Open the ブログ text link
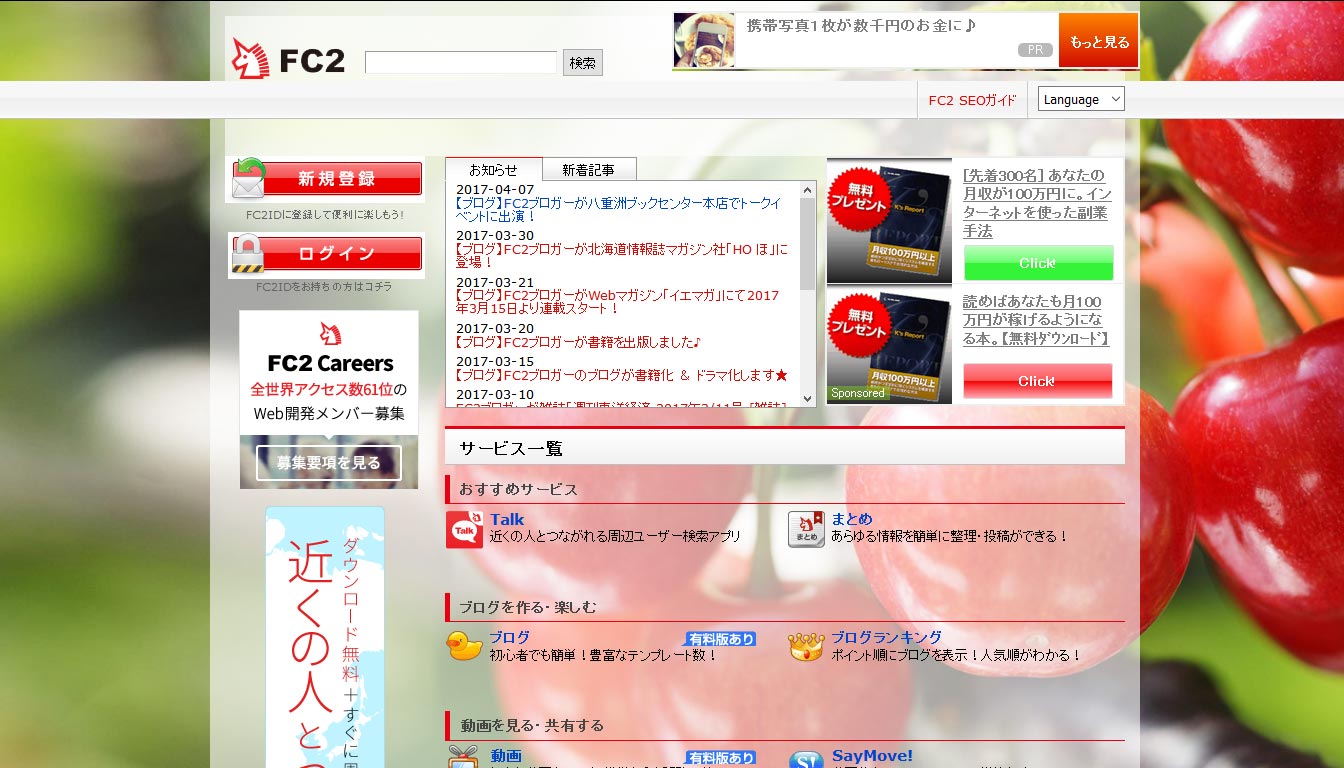 510,637
